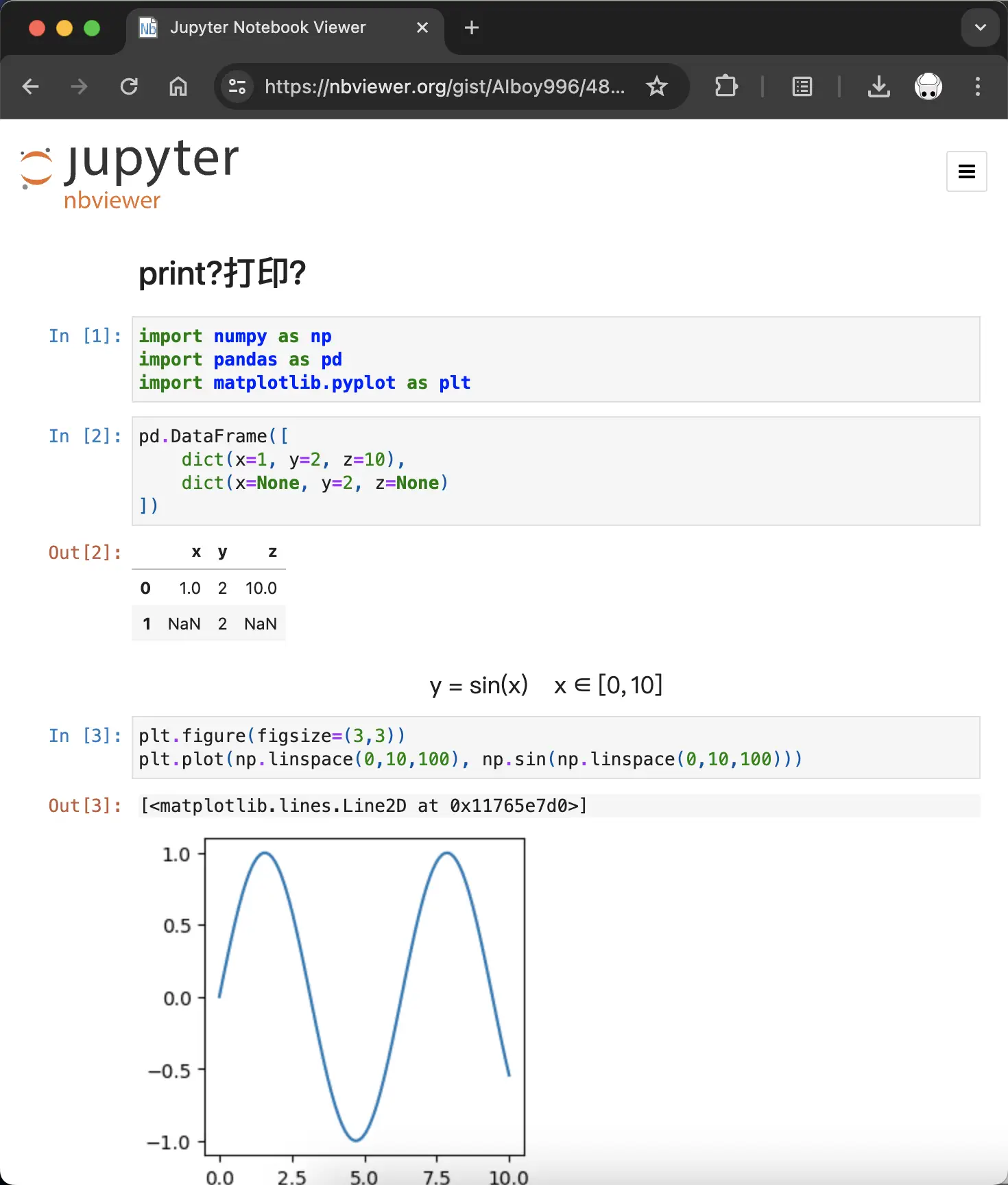Expand the tab search dropdown chevron

point(980,27)
